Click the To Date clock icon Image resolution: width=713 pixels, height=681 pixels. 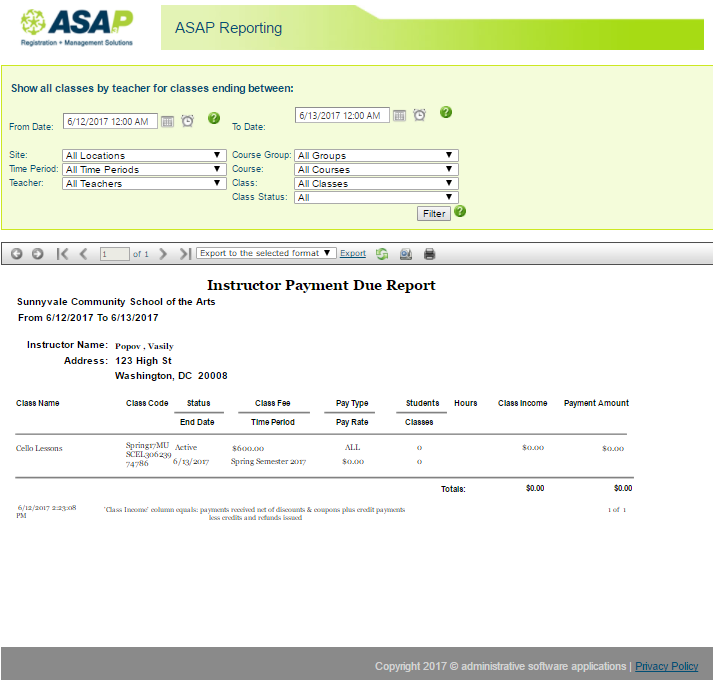point(419,115)
